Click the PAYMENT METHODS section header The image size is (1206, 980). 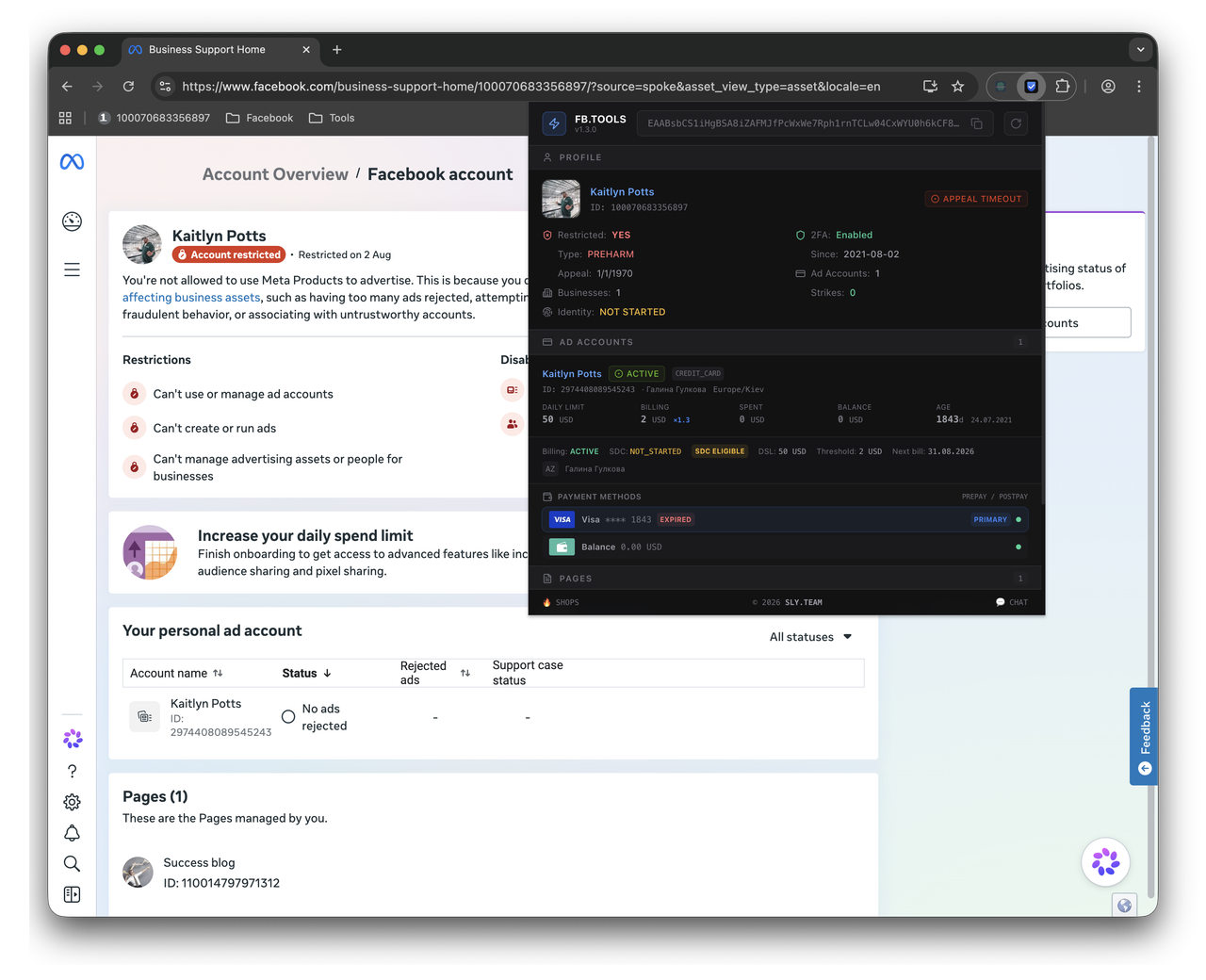(787, 497)
